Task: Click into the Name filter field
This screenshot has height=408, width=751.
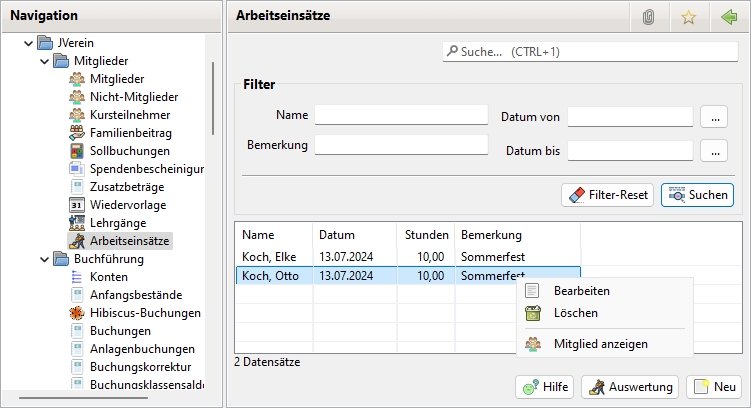Action: [x=401, y=116]
